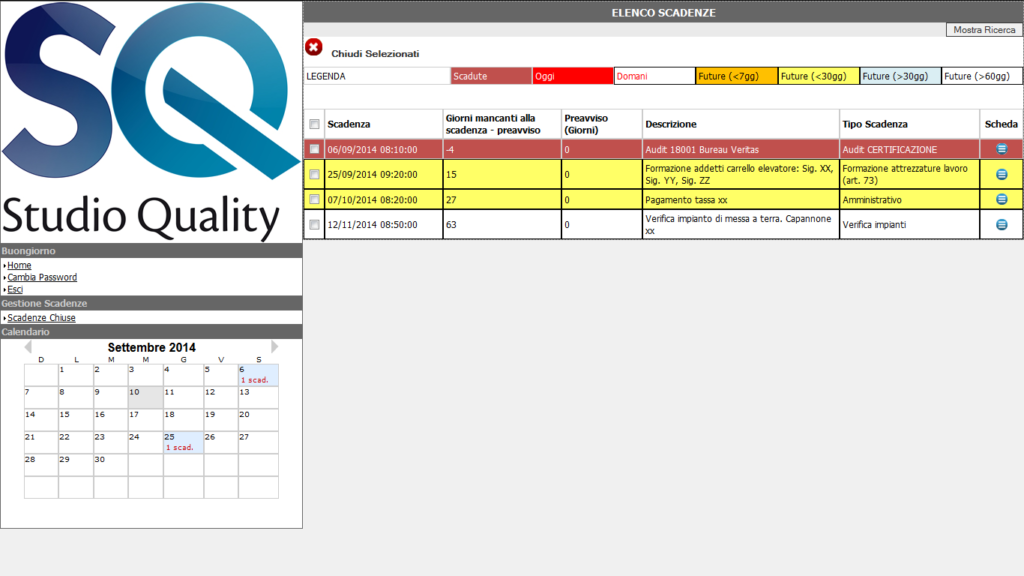Viewport: 1024px width, 576px height.
Task: Click the Scheda column header
Action: (1001, 124)
